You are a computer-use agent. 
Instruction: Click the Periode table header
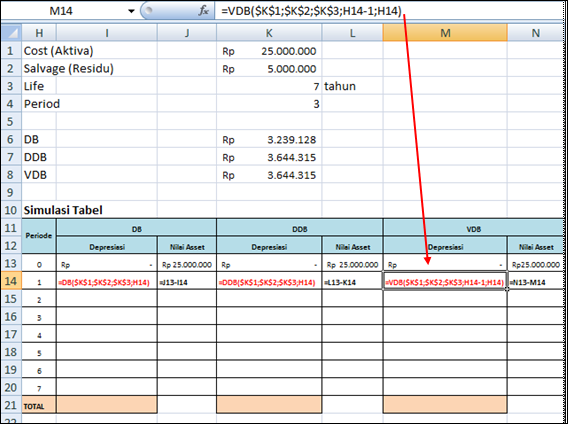39,236
